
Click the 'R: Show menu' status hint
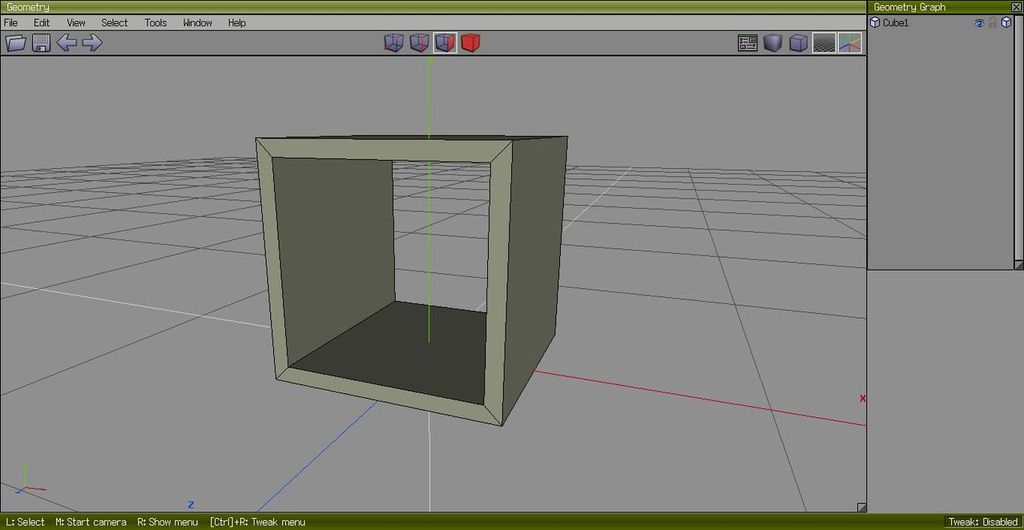click(x=168, y=522)
